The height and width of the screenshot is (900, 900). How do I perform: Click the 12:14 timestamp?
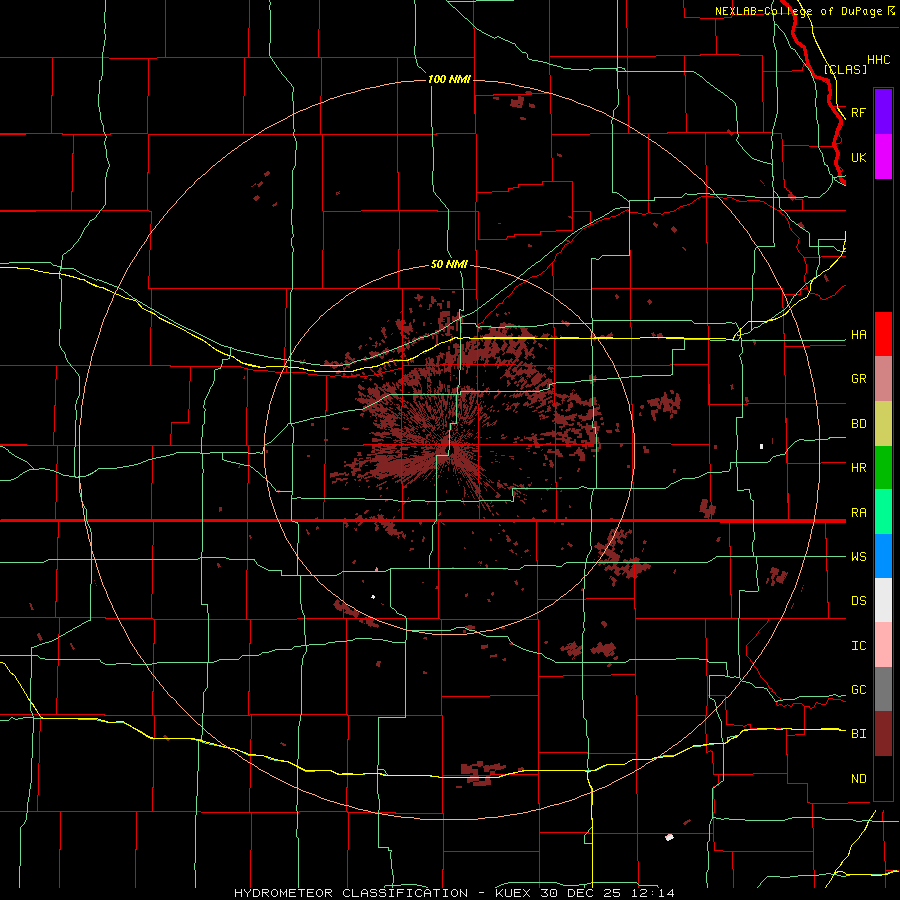[651, 893]
